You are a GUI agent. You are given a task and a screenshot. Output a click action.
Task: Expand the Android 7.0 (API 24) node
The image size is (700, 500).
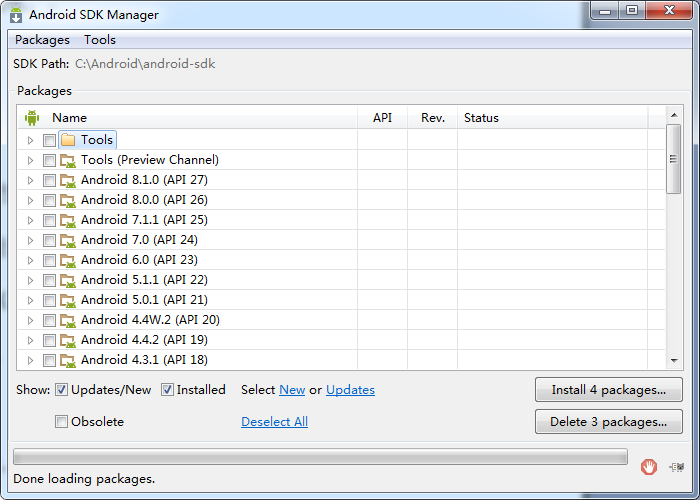[30, 240]
